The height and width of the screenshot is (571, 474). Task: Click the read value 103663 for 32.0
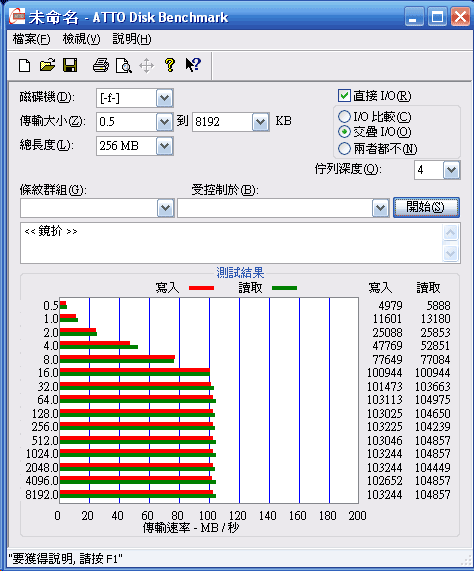(x=432, y=386)
